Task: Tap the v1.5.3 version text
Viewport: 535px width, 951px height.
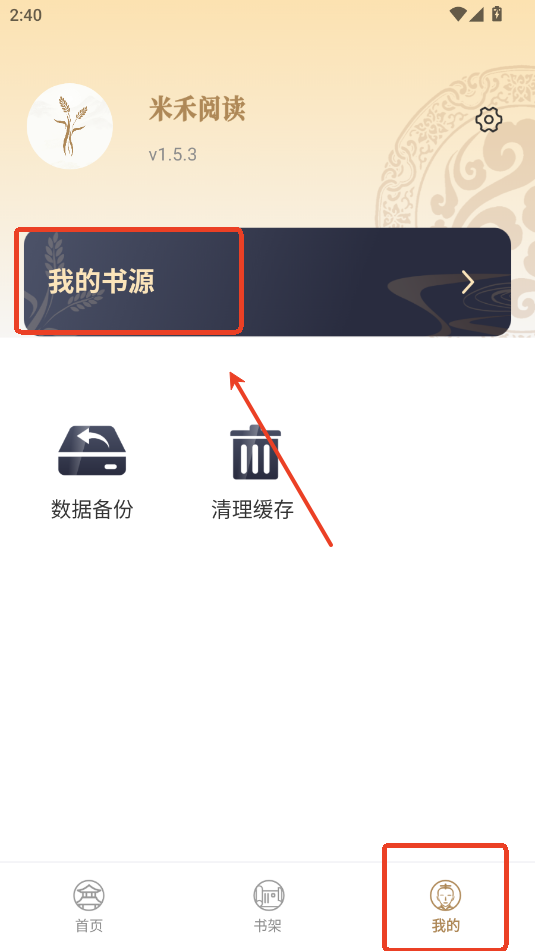Action: pyautogui.click(x=173, y=155)
